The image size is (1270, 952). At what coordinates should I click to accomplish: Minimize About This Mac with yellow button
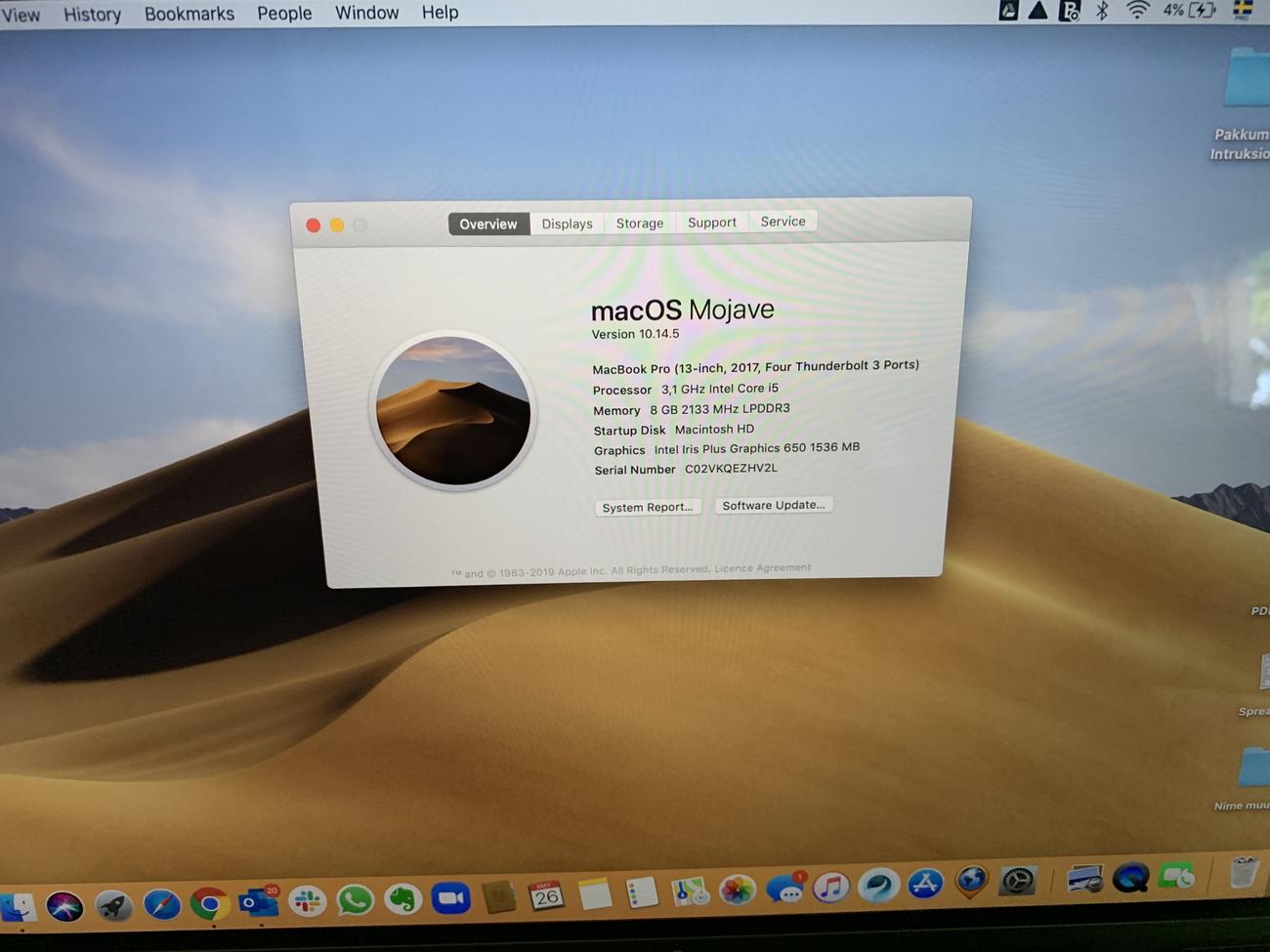click(337, 226)
